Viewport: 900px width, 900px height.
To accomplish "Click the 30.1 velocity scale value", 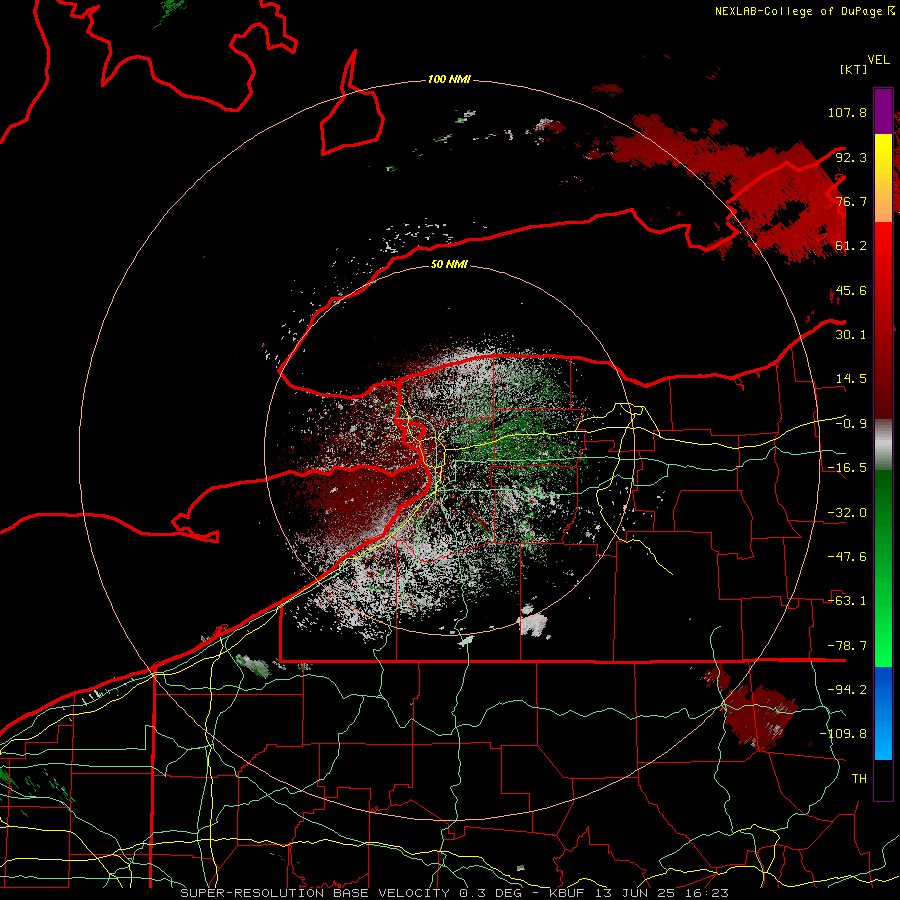I will click(851, 335).
